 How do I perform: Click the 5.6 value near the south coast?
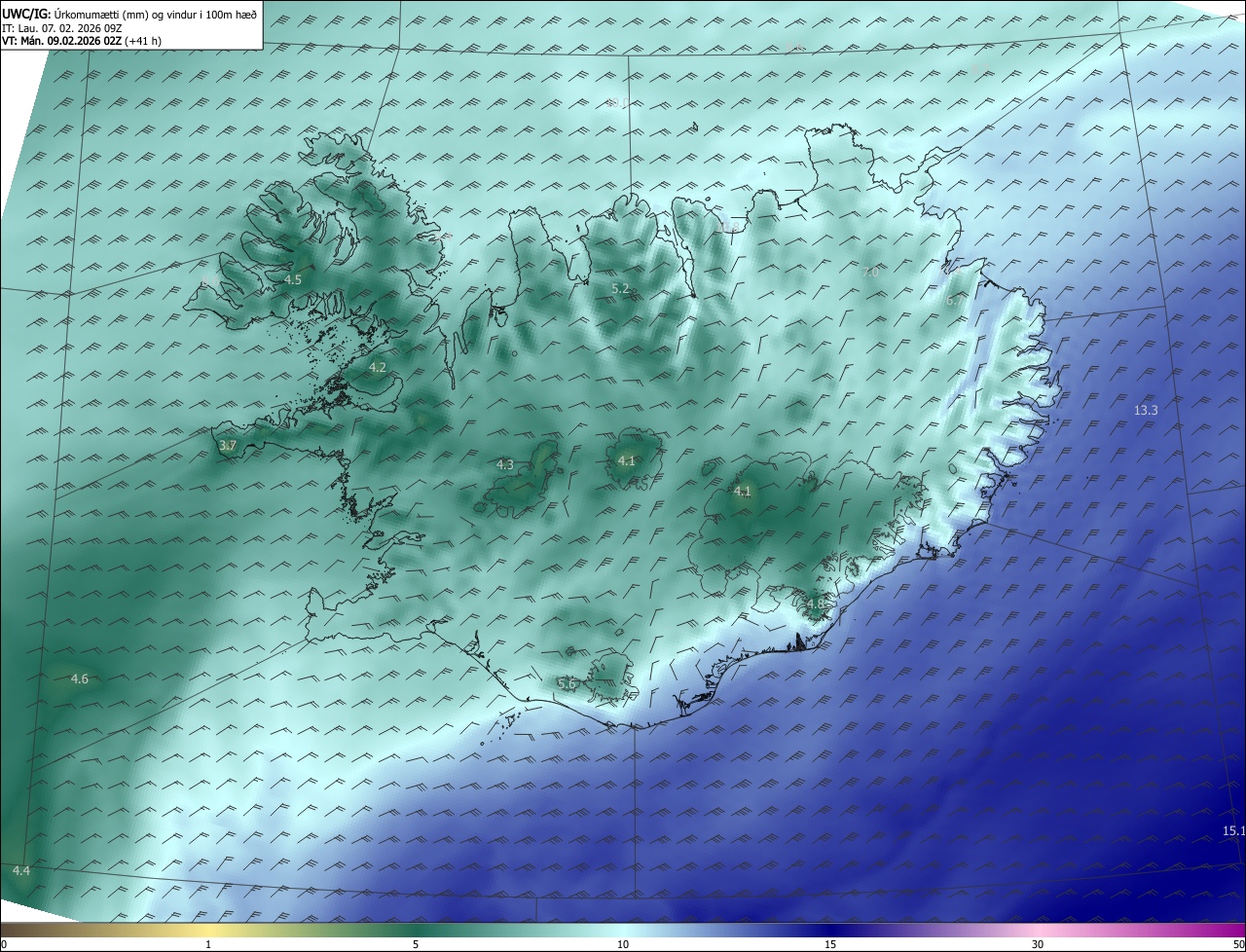(567, 684)
